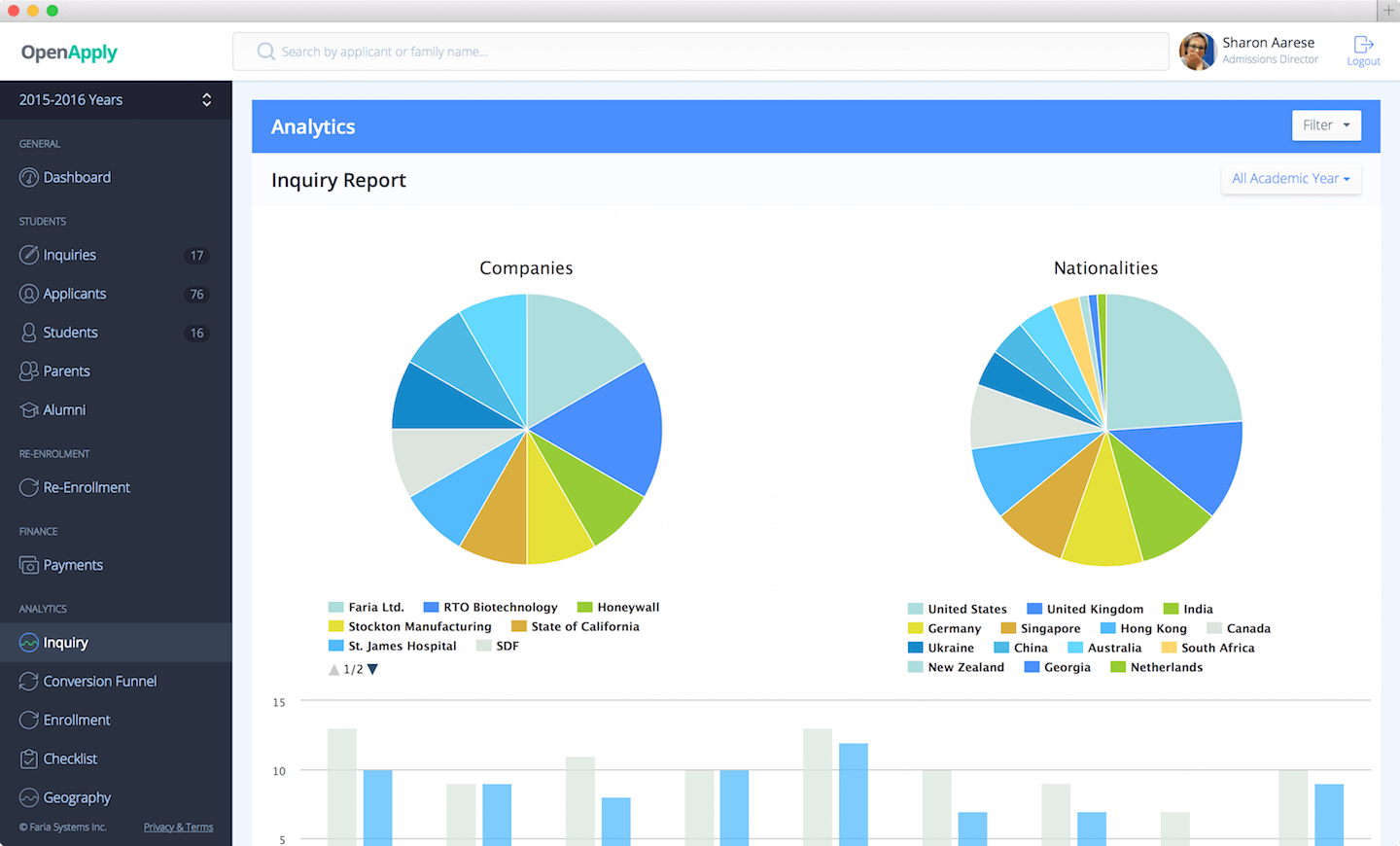1400x846 pixels.
Task: Toggle Faria Ltd. legend swatch
Action: pyautogui.click(x=335, y=607)
